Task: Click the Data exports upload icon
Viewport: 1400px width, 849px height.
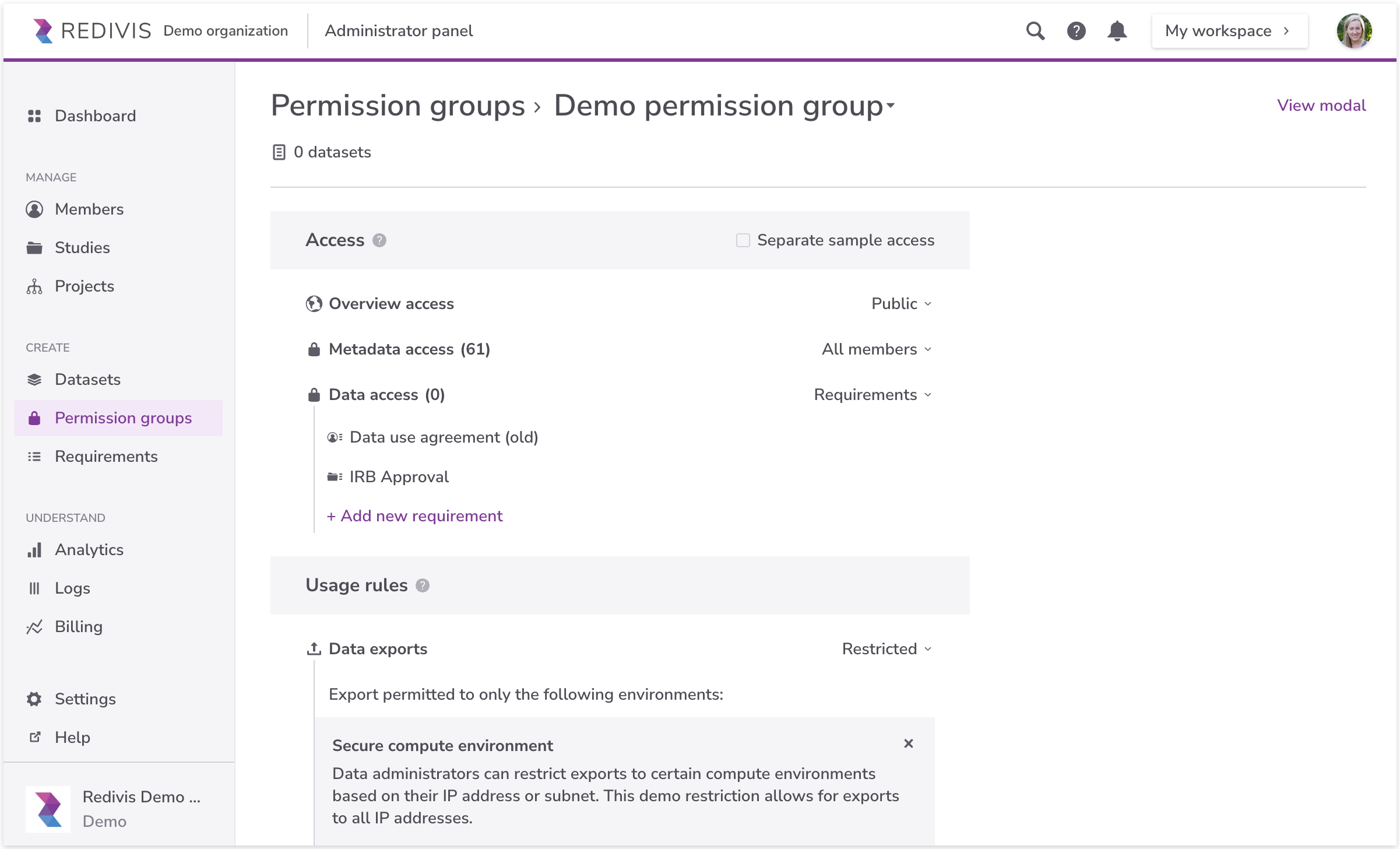Action: pyautogui.click(x=314, y=649)
